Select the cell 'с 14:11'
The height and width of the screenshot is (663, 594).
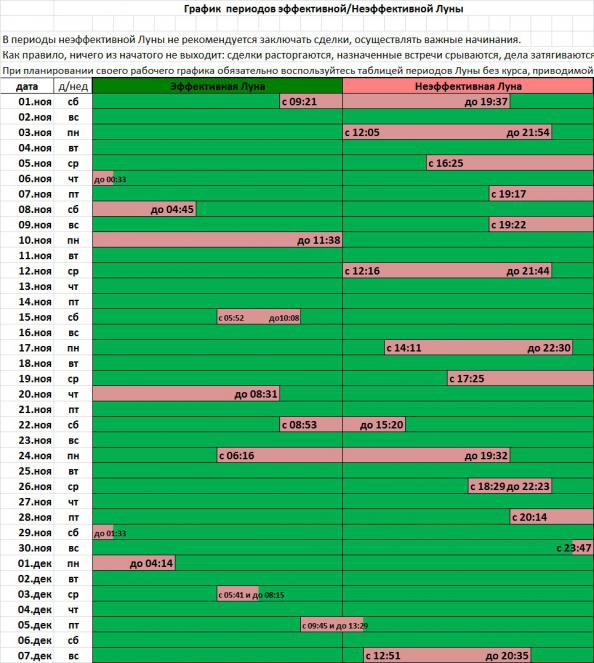coord(403,348)
